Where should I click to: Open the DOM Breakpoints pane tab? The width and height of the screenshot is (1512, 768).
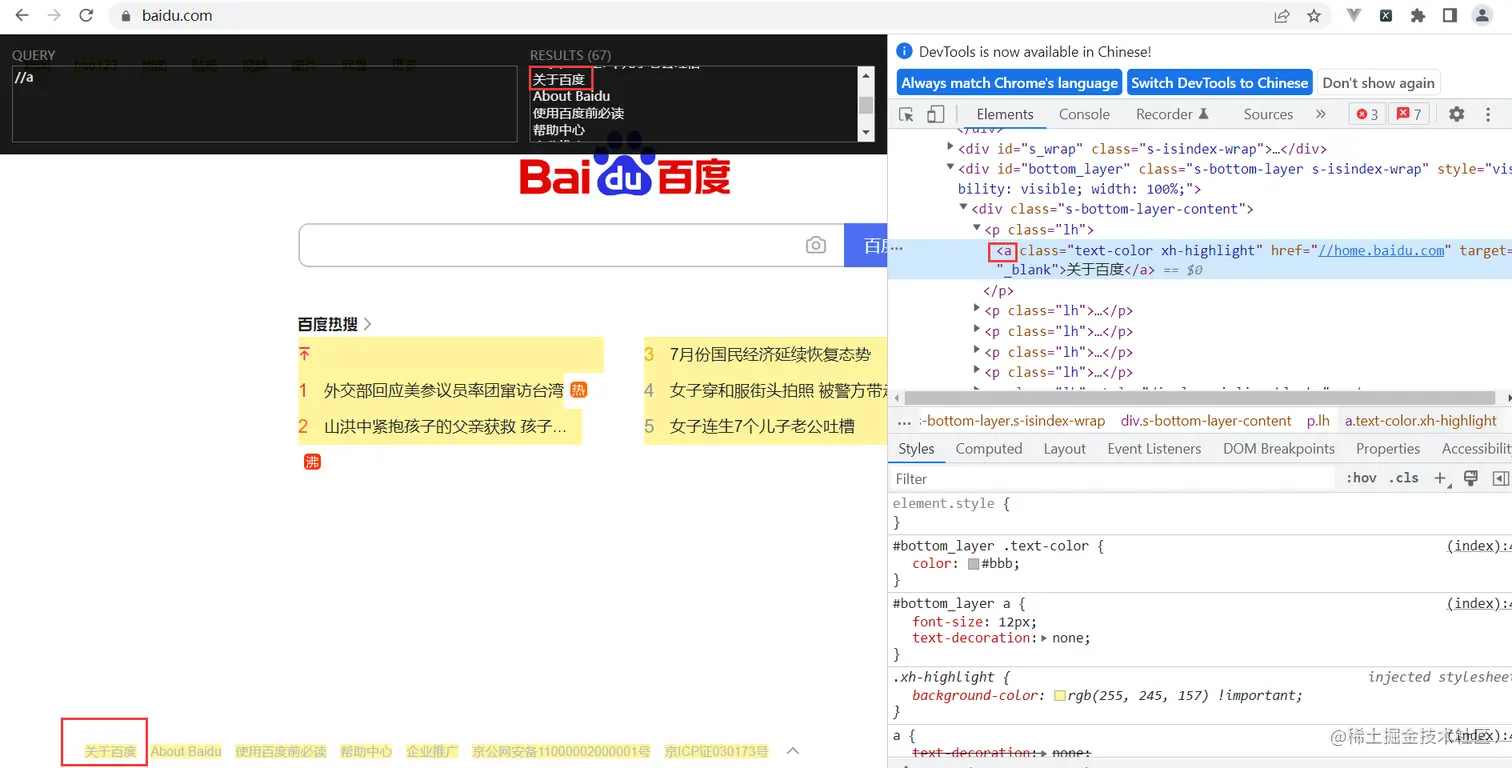[1279, 449]
